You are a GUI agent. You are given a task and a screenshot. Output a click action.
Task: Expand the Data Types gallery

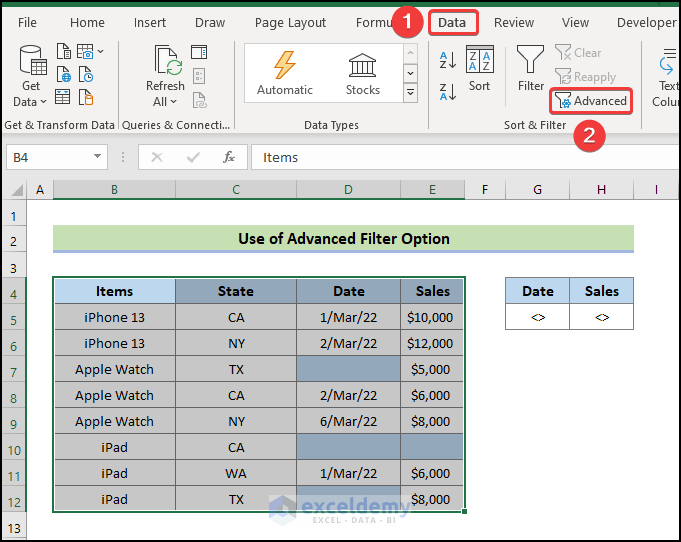point(410,93)
